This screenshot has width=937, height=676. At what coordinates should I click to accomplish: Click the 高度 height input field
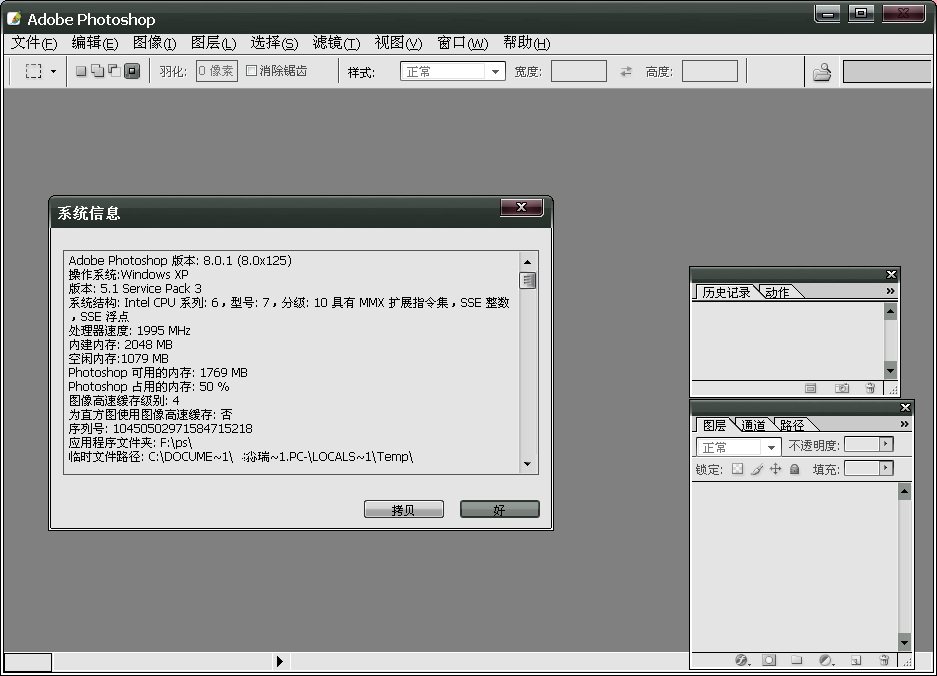click(x=709, y=71)
